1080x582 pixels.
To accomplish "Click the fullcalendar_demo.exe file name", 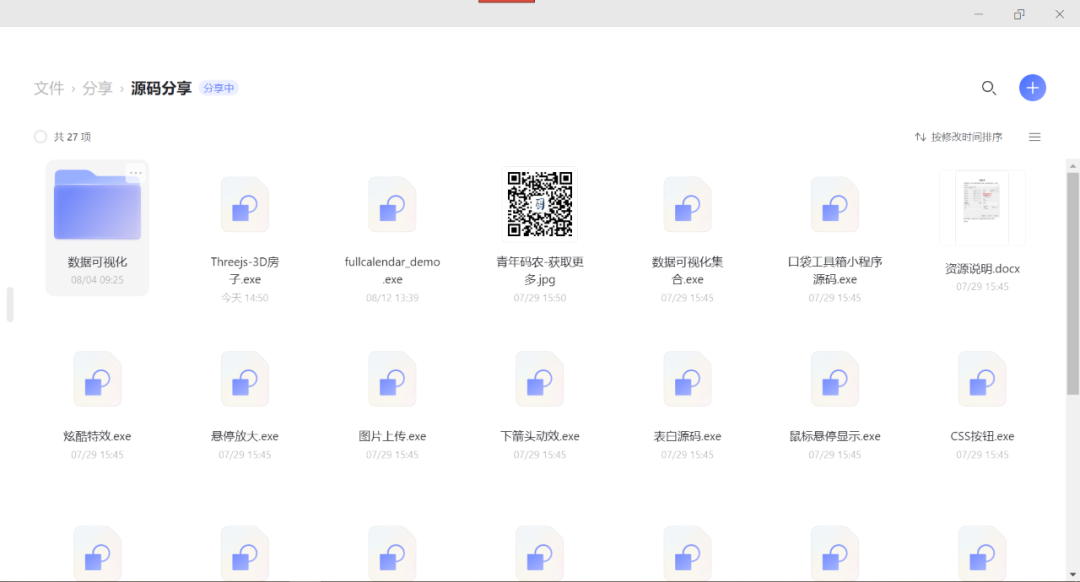I will click(x=392, y=271).
